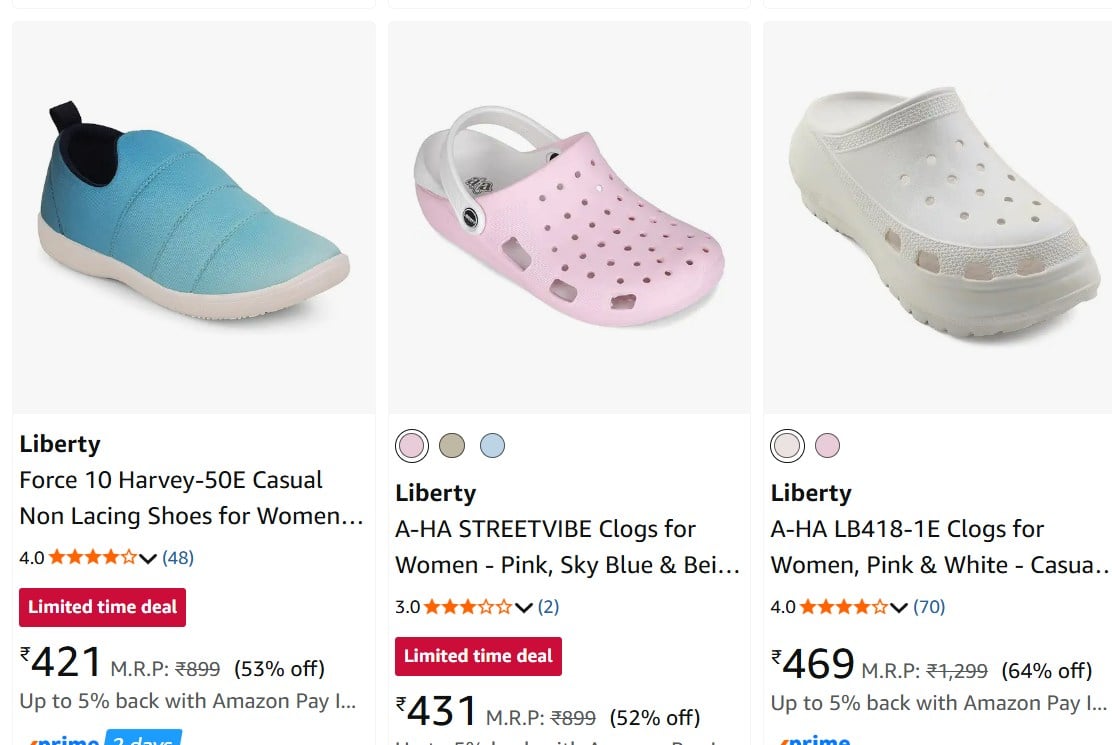Viewport: 1112px width, 745px height.
Task: Select pink color swatch for LB418-1E clogs
Action: coord(827,446)
